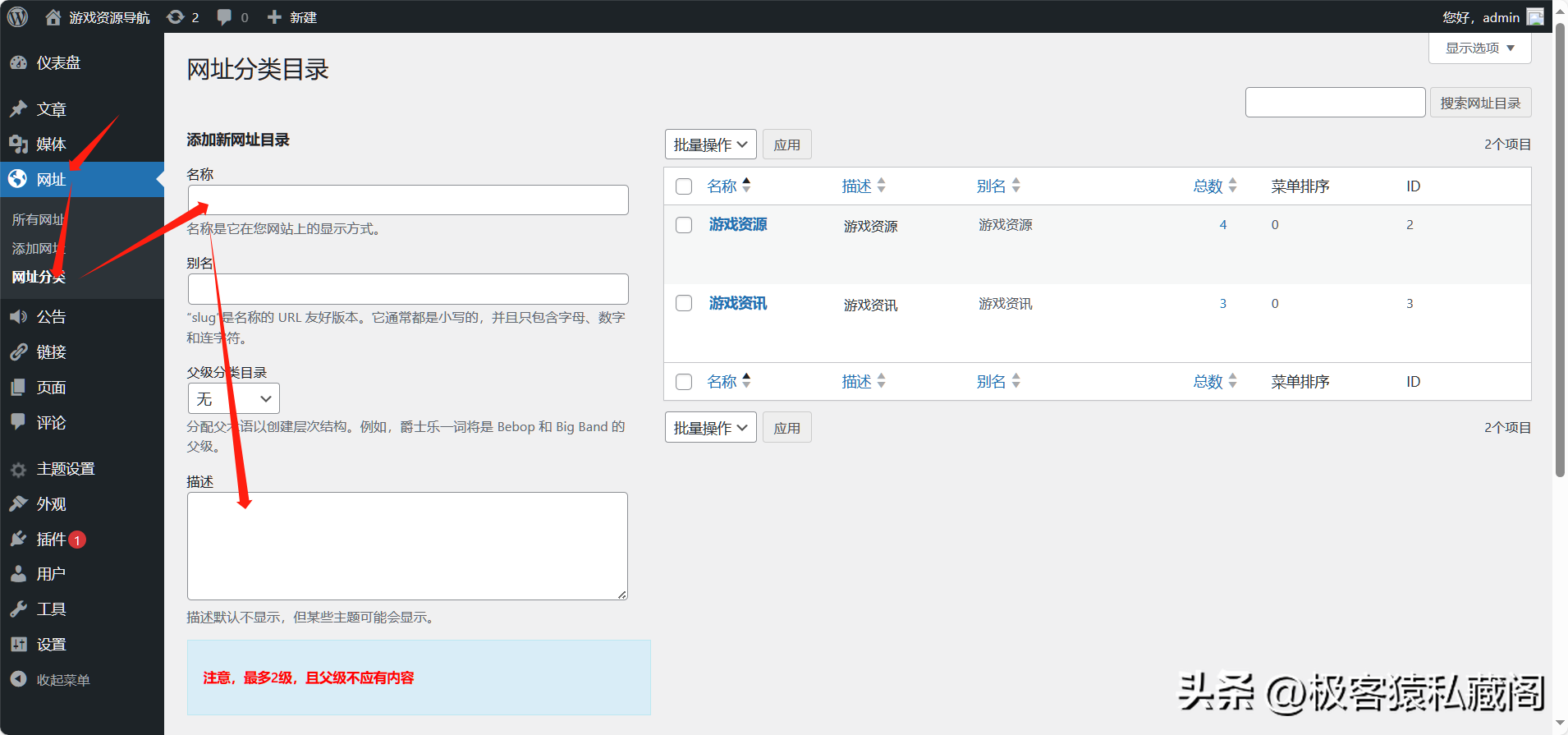Open the 游戏资源 category link

point(738,225)
